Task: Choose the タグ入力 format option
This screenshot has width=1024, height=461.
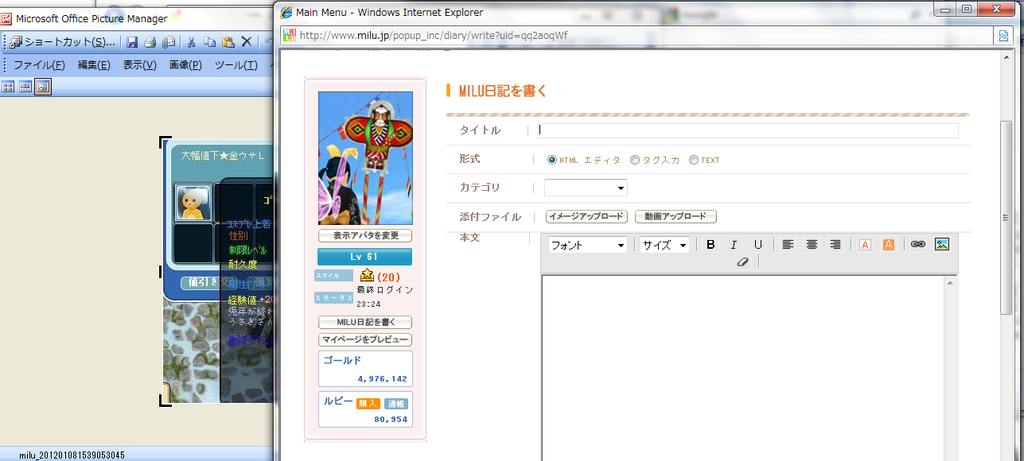Action: click(x=635, y=160)
